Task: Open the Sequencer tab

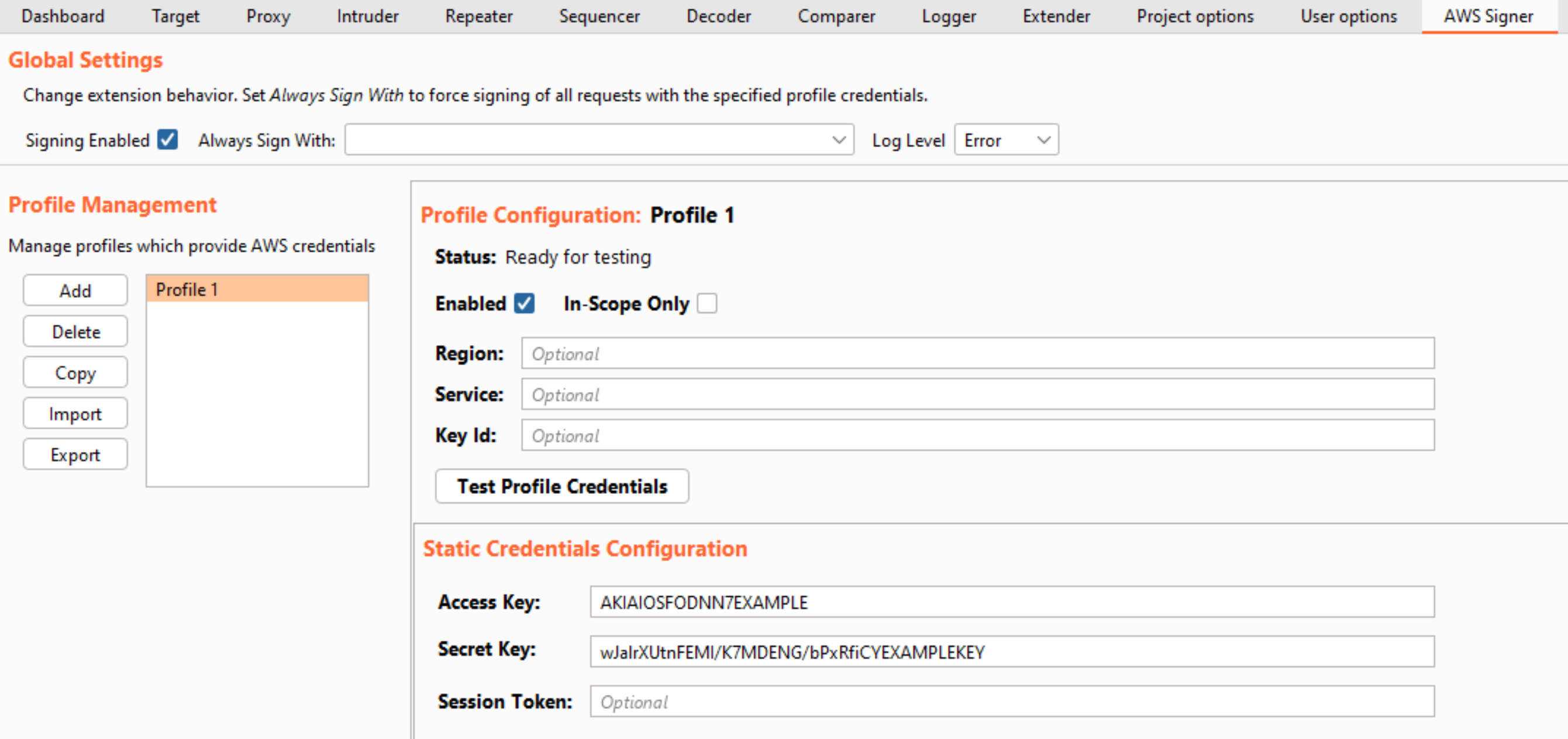Action: (x=599, y=16)
